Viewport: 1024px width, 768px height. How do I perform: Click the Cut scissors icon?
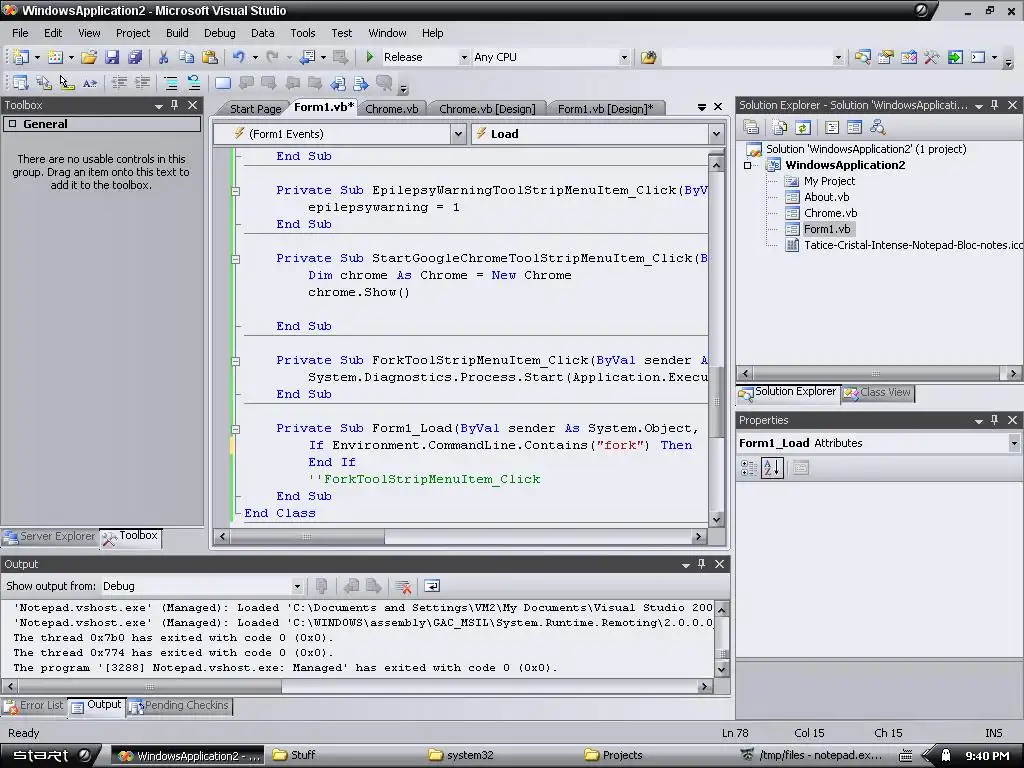(x=163, y=57)
